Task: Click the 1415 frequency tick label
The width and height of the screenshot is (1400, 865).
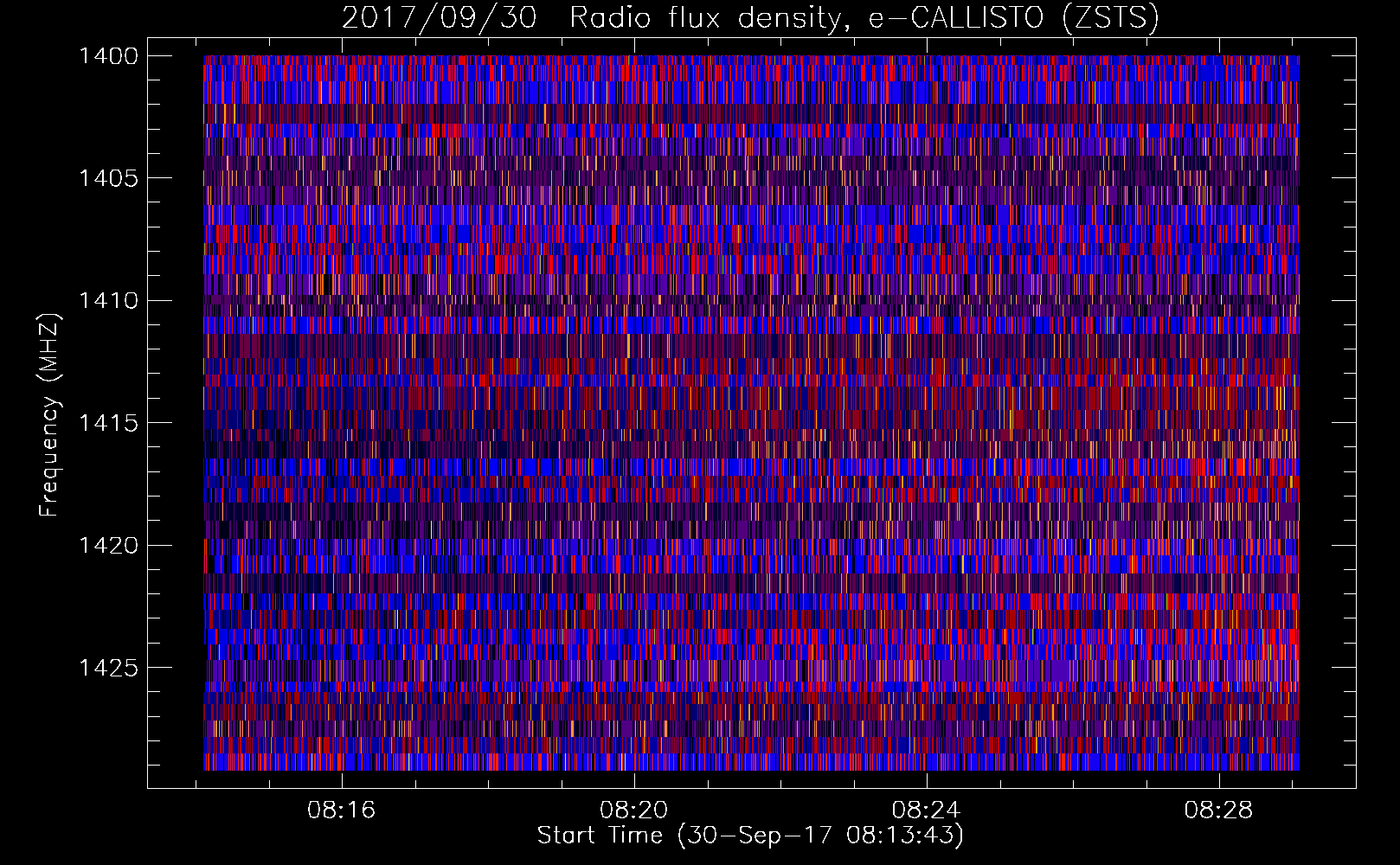Action: 108,423
